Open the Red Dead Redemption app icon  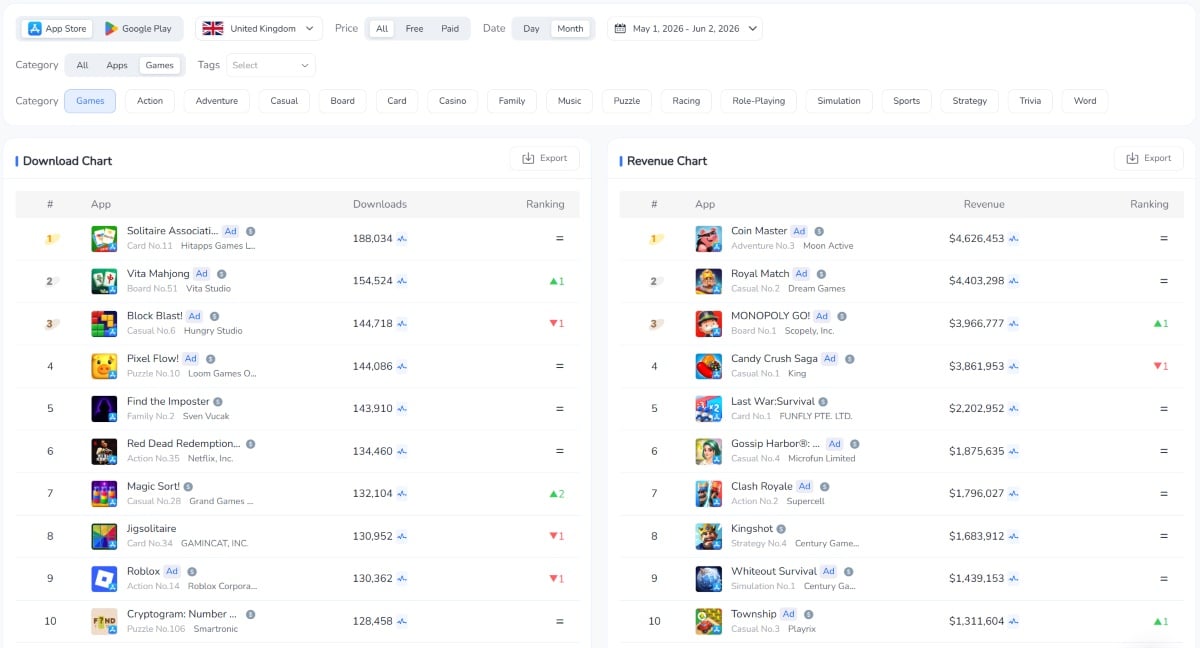[x=104, y=451]
